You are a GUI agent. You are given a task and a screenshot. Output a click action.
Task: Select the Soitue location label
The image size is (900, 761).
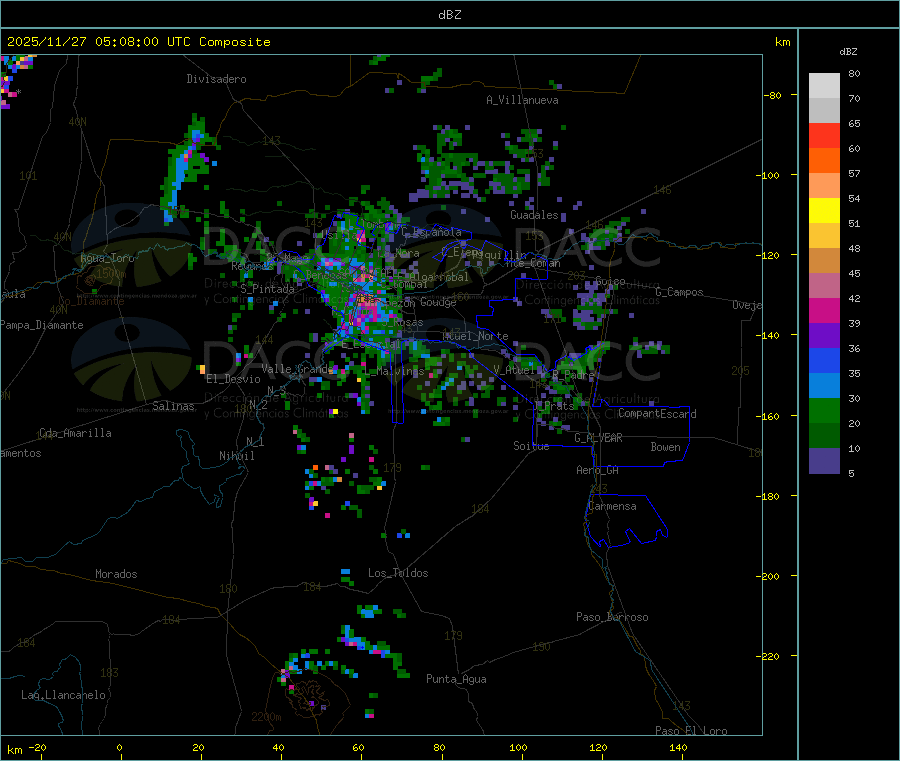point(531,446)
